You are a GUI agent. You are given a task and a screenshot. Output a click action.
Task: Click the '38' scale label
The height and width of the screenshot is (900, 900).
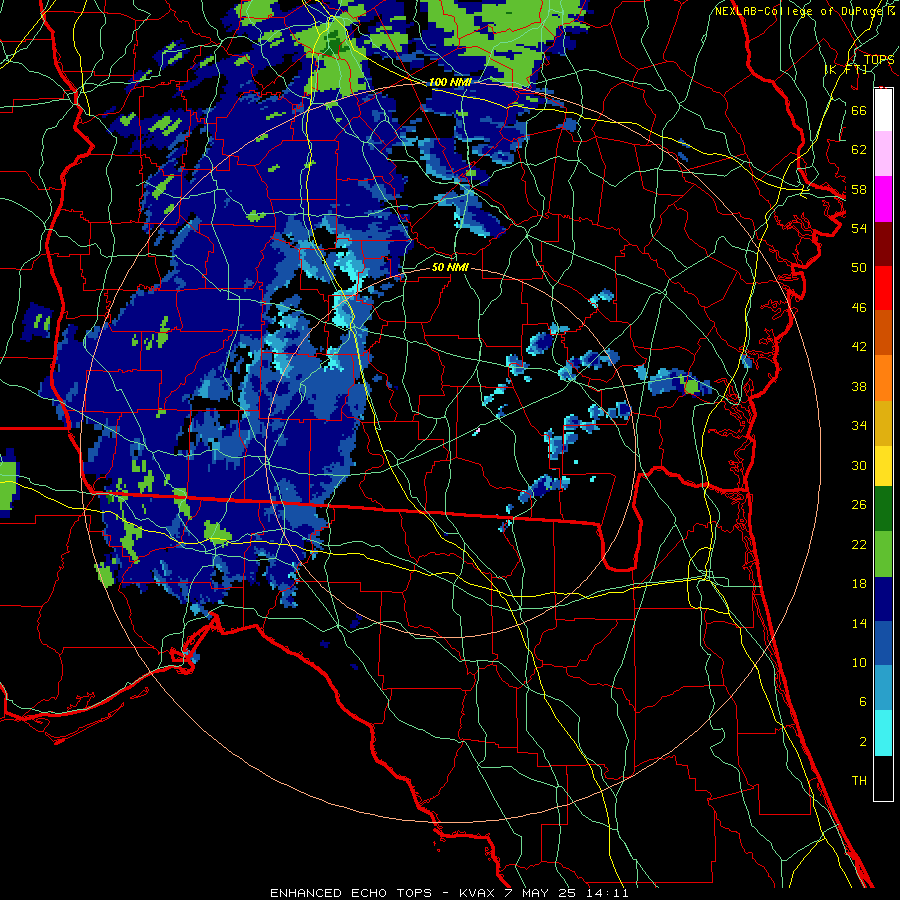[859, 386]
